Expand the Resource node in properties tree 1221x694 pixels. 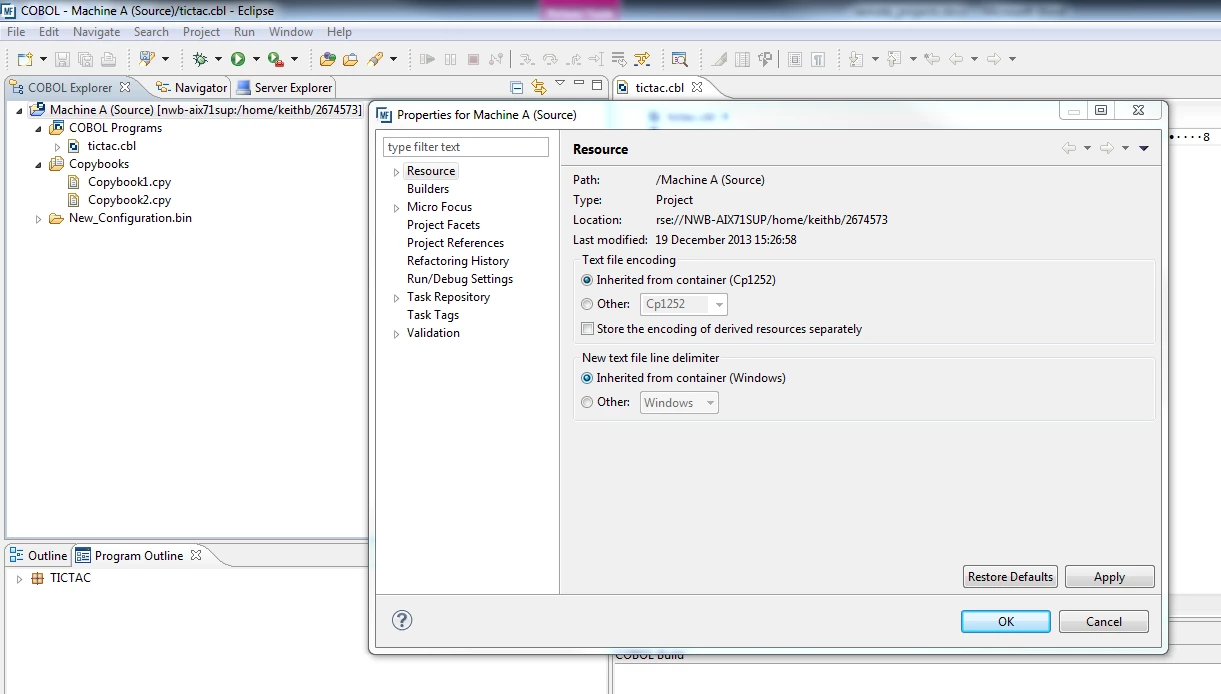pos(396,172)
